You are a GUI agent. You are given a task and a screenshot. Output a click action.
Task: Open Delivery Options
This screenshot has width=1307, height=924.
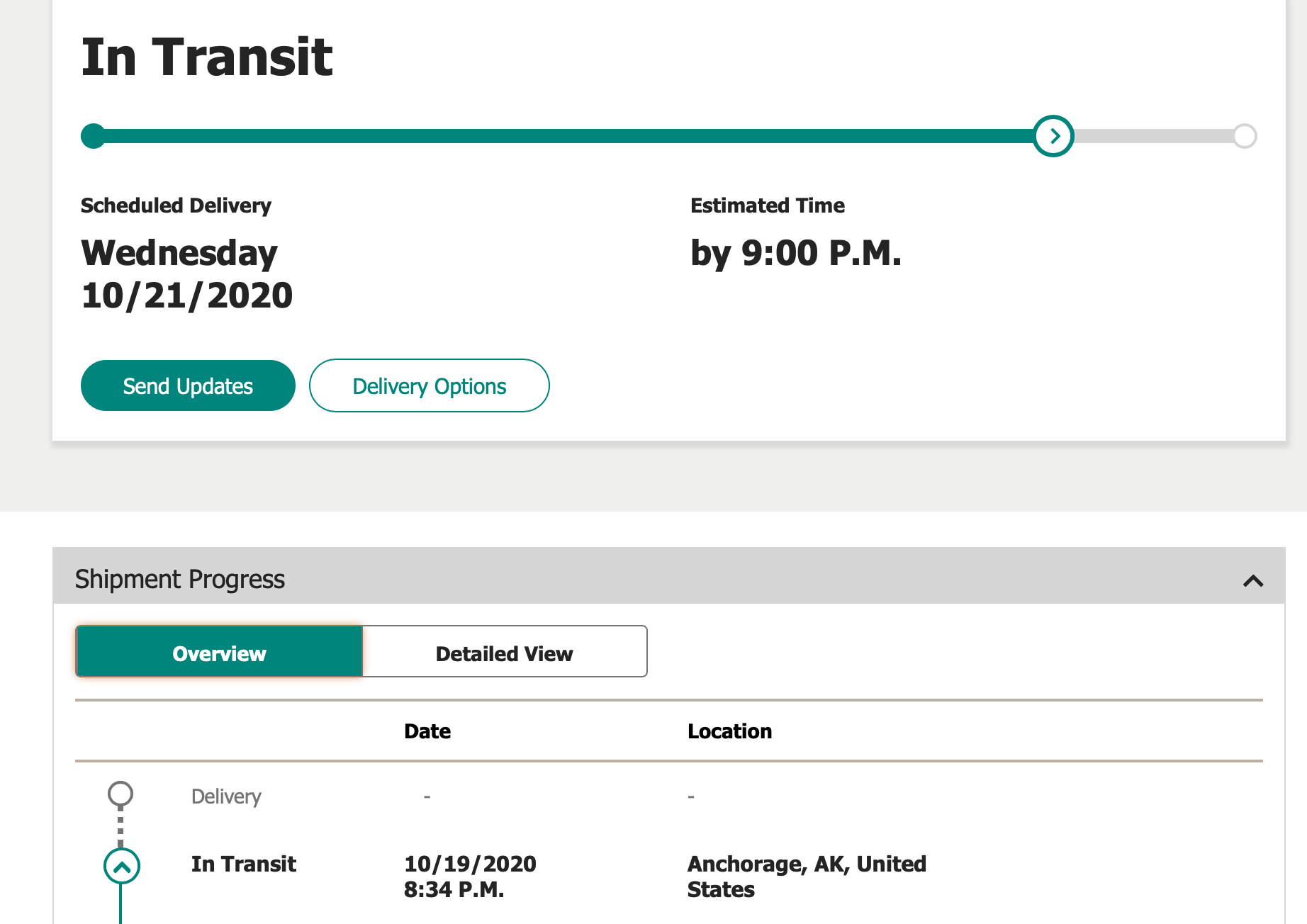click(x=429, y=386)
